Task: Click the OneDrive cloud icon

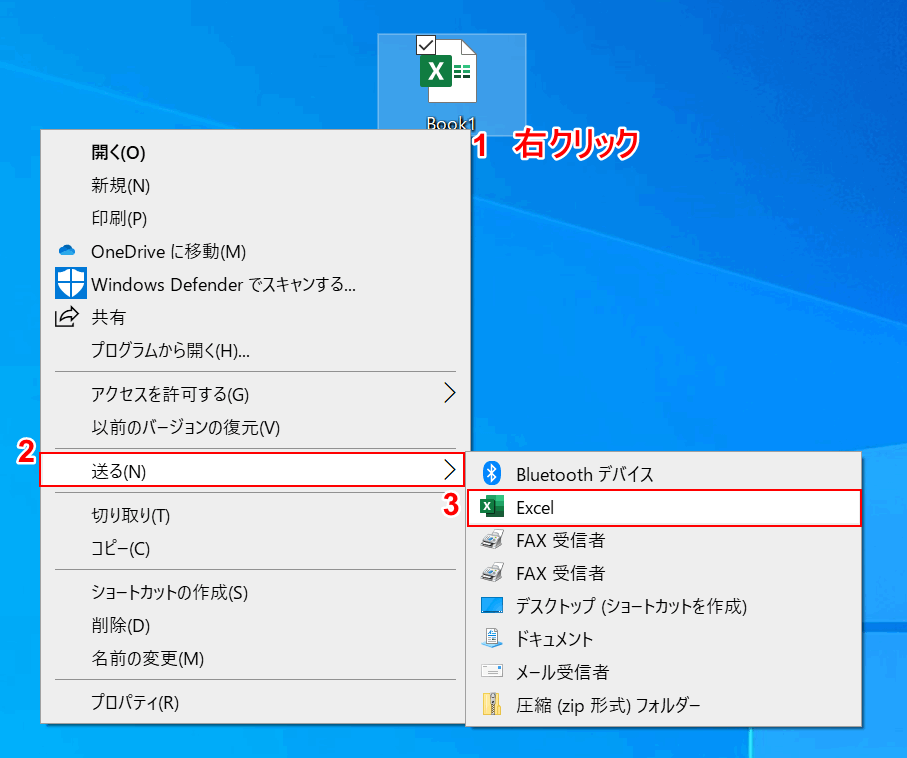Action: (x=65, y=251)
